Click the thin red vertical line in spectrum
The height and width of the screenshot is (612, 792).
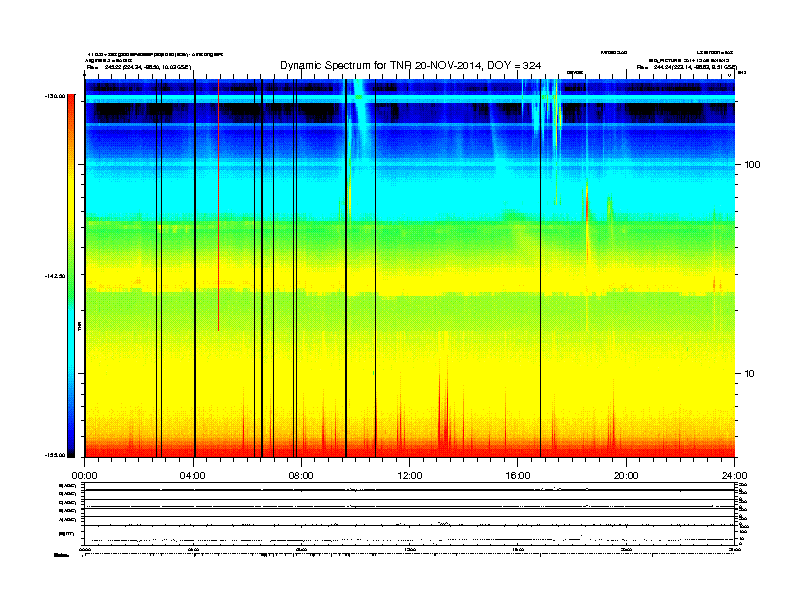[218, 205]
